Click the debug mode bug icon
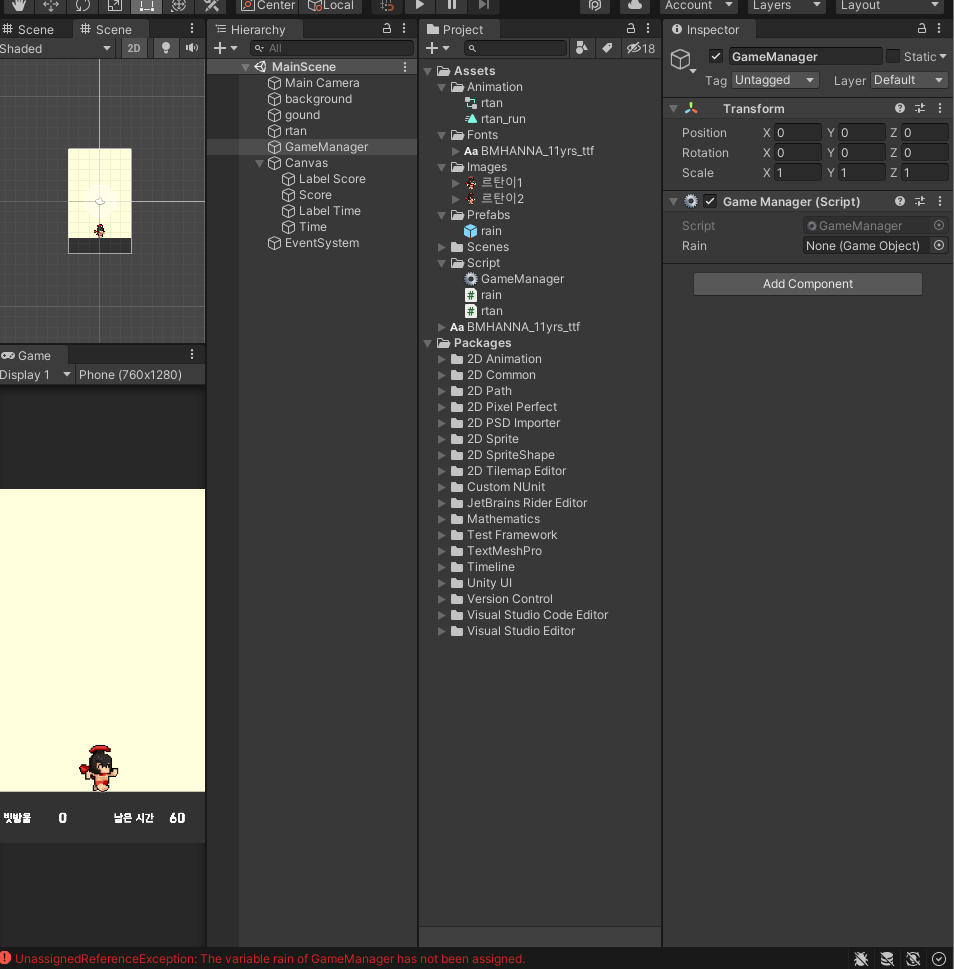954x969 pixels. [861, 958]
